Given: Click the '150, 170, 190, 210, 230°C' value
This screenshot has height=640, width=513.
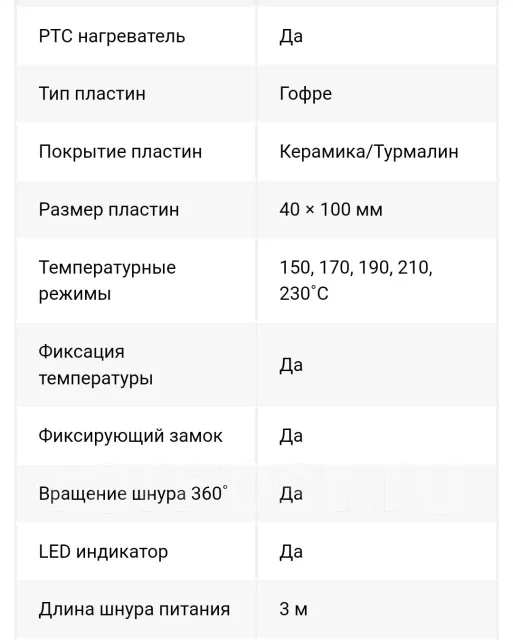Looking at the screenshot, I should (356, 280).
